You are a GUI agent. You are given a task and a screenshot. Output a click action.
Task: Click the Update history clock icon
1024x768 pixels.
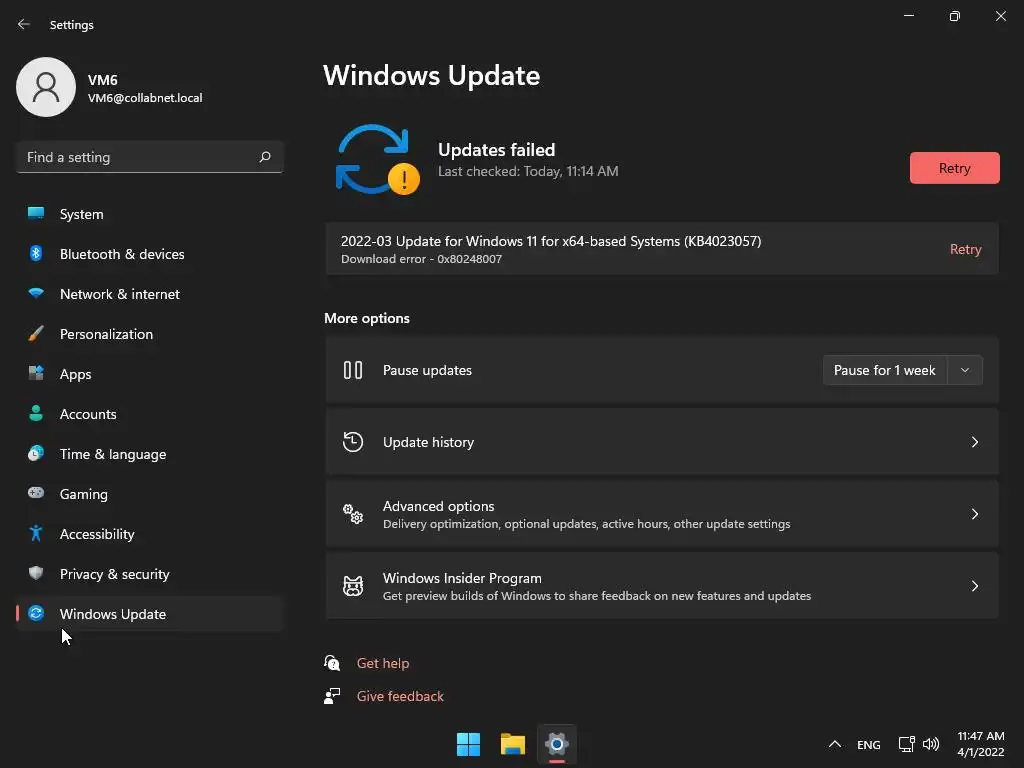[x=353, y=442]
